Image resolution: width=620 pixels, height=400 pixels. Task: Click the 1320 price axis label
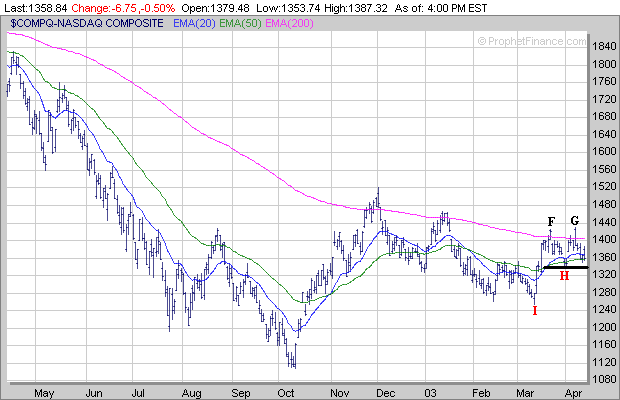604,274
